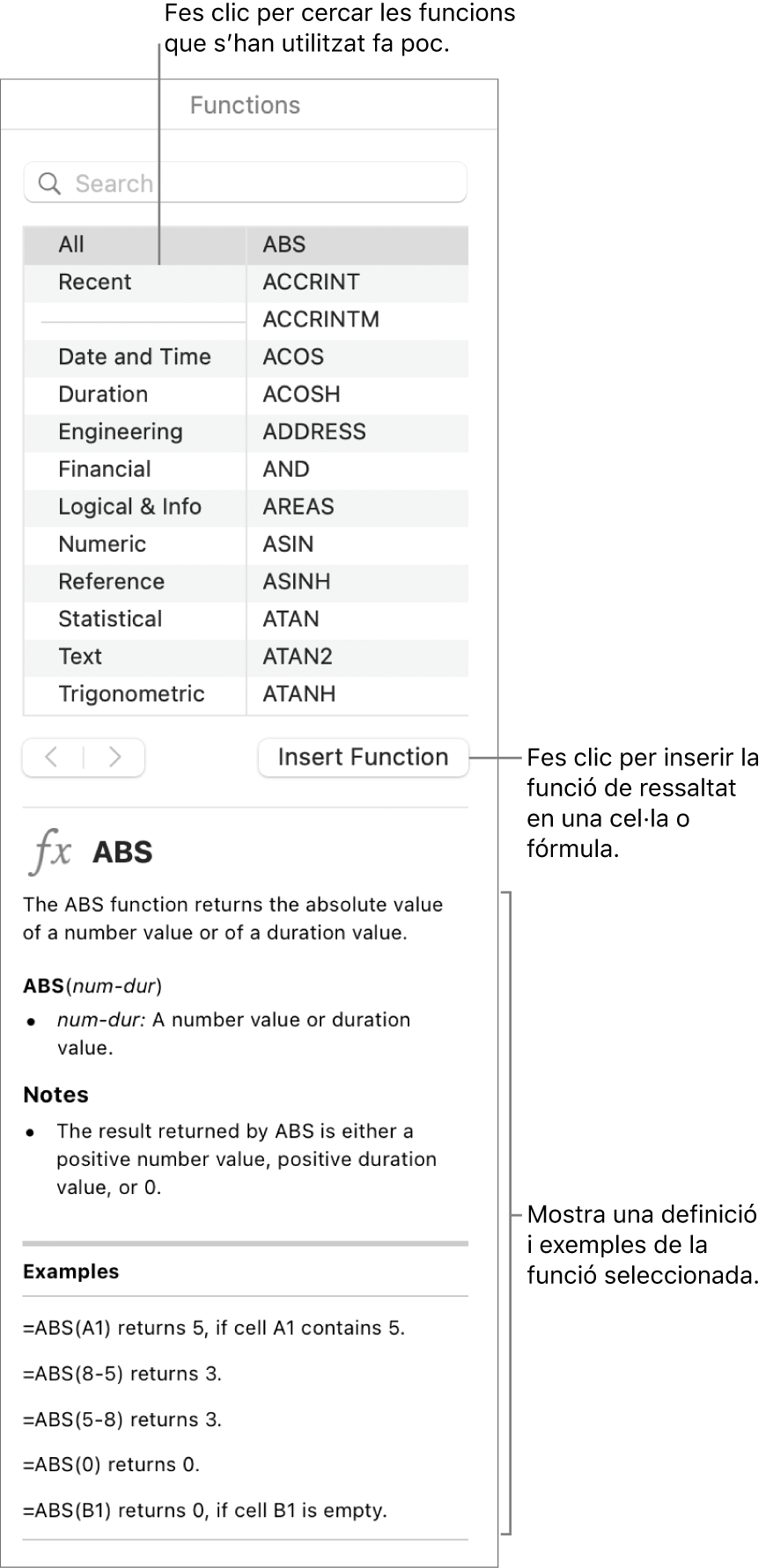The height and width of the screenshot is (1568, 766).
Task: Select the Logical & Info category
Action: point(129,507)
